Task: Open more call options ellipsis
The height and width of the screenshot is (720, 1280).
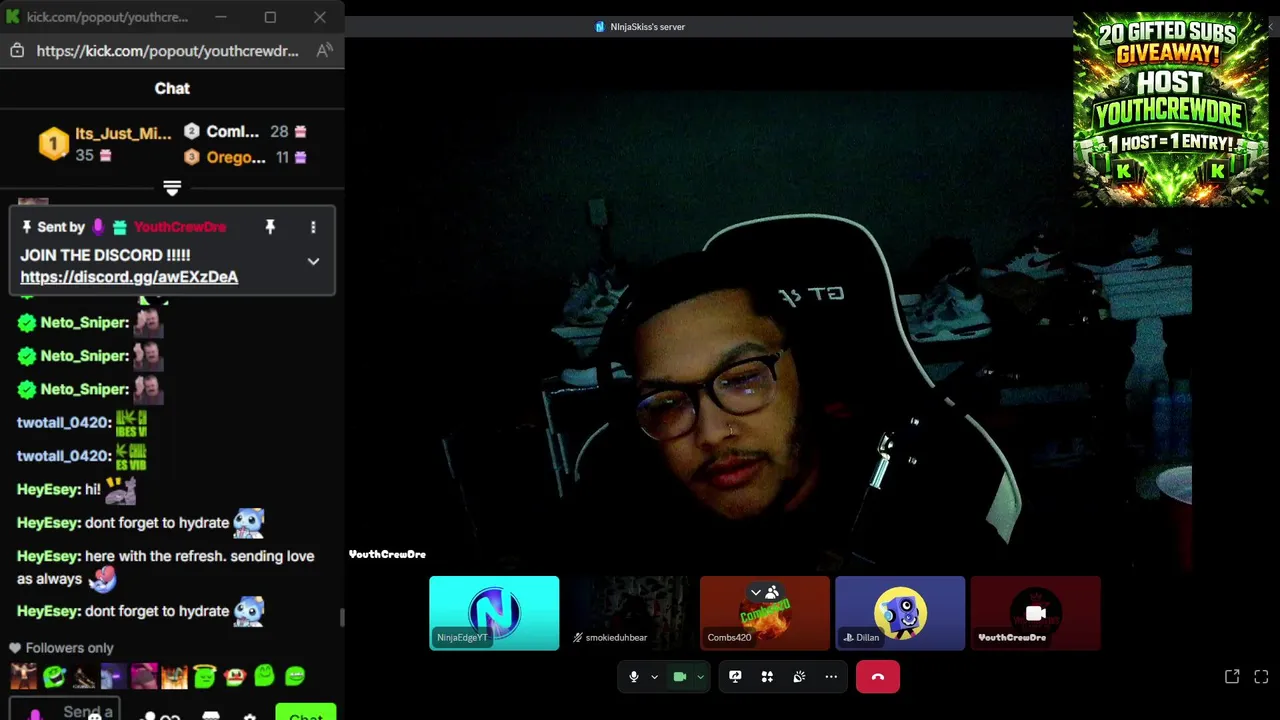Action: pos(831,677)
